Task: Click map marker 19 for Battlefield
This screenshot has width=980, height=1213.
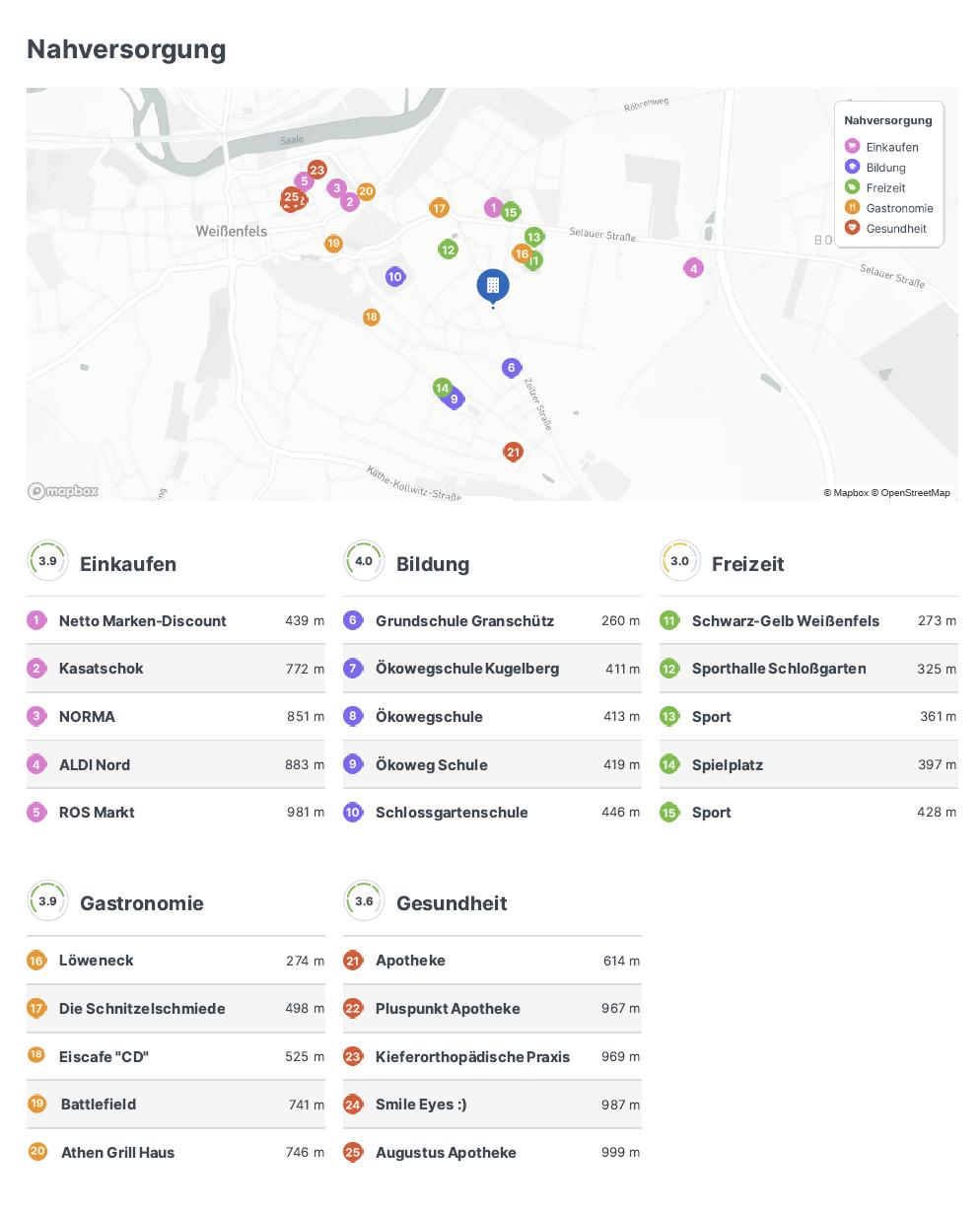Action: coord(333,244)
